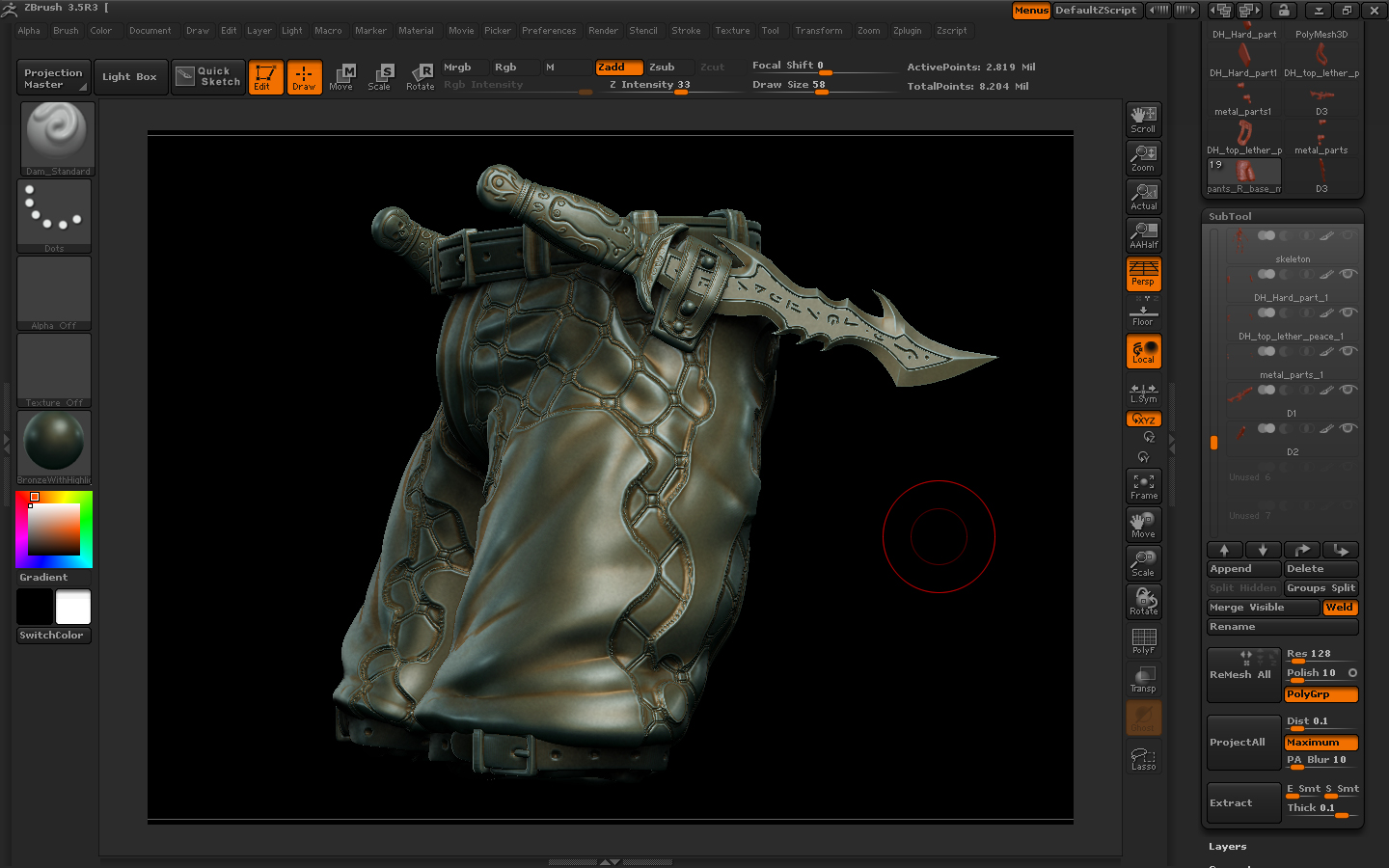Toggle Local symmetry mode

(x=1143, y=351)
